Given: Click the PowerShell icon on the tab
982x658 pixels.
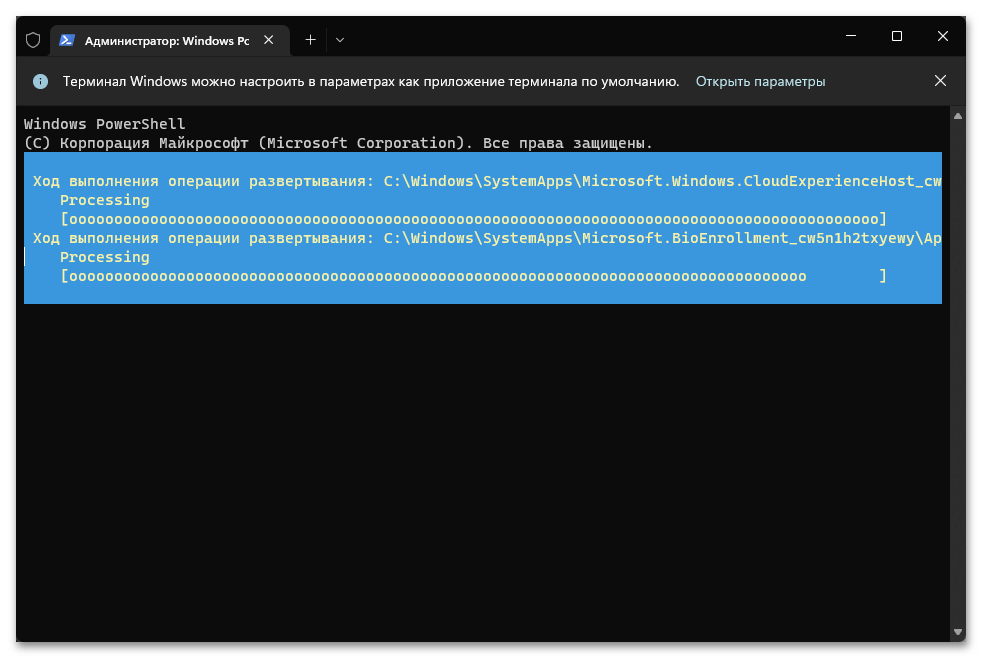Looking at the screenshot, I should (67, 40).
